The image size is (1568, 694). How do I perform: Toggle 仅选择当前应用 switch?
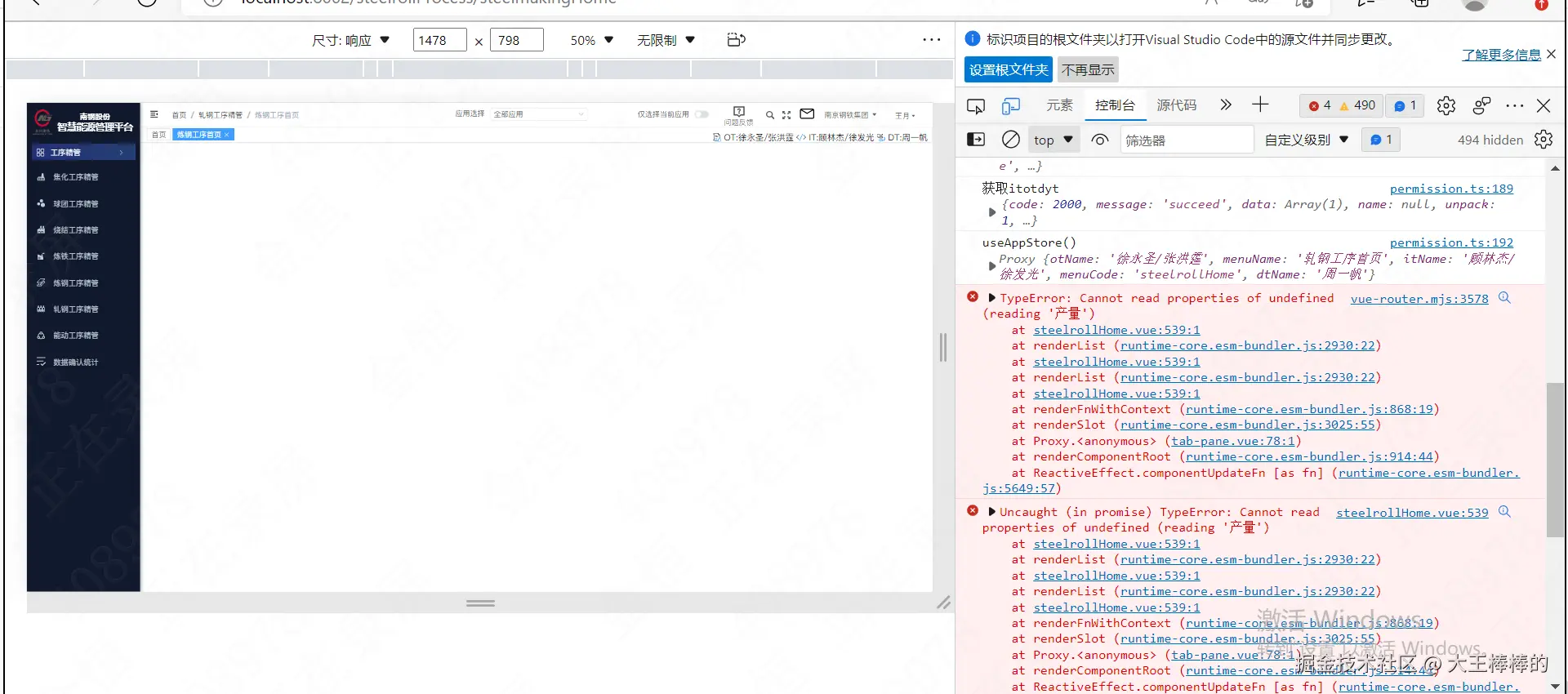pyautogui.click(x=702, y=114)
